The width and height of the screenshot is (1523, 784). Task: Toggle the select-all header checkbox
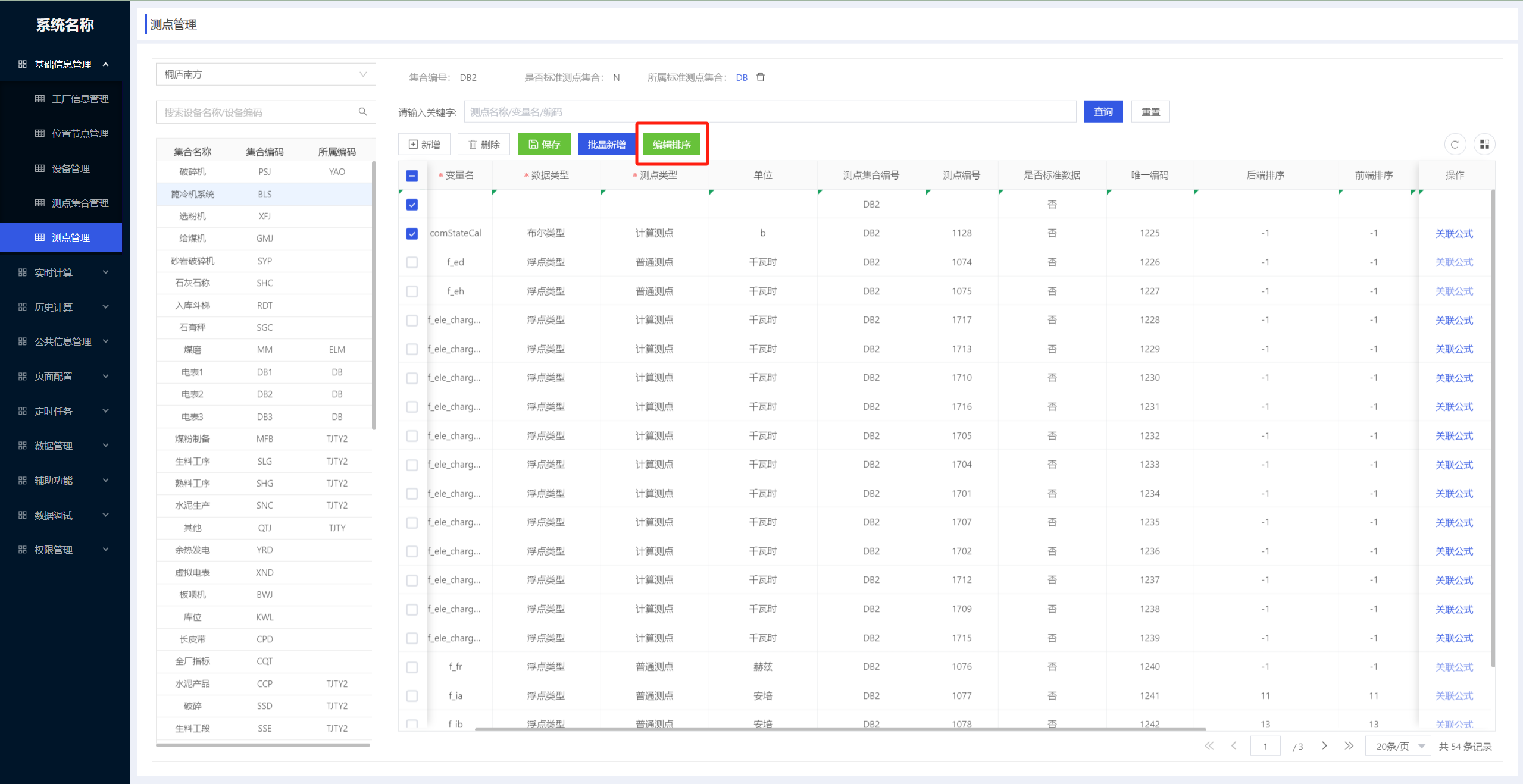pos(412,175)
